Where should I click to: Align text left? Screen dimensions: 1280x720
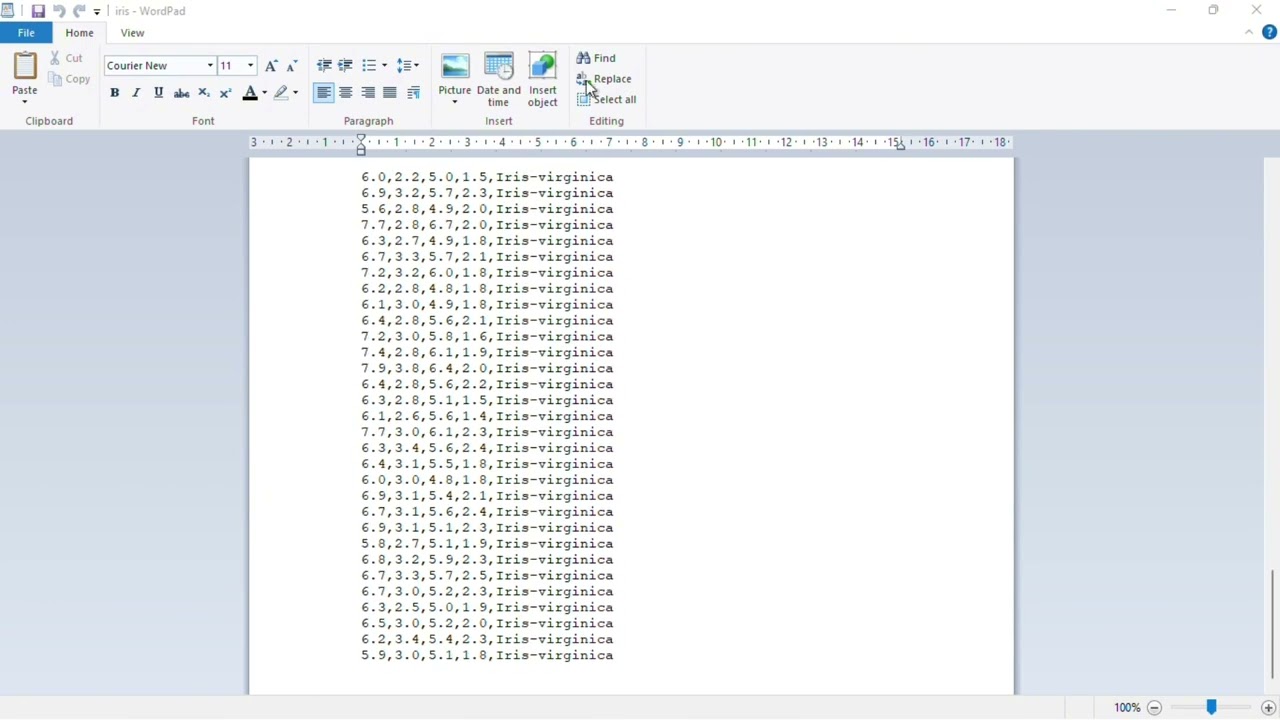tap(324, 93)
